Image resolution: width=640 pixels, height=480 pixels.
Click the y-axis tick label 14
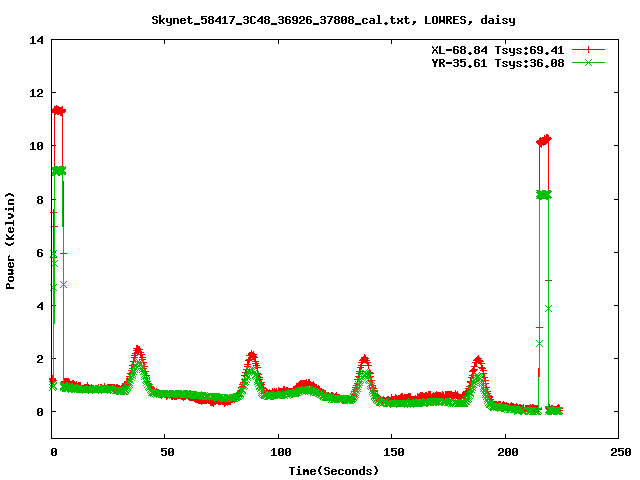pyautogui.click(x=37, y=40)
